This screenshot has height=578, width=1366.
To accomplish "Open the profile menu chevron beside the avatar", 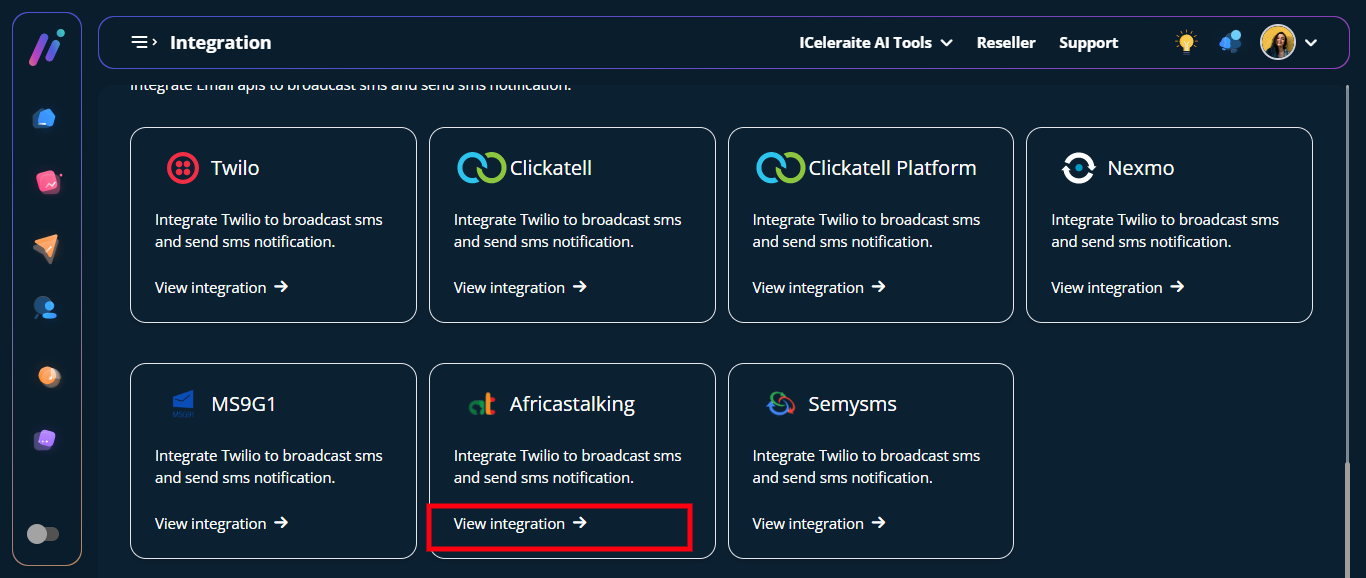I will [1311, 43].
